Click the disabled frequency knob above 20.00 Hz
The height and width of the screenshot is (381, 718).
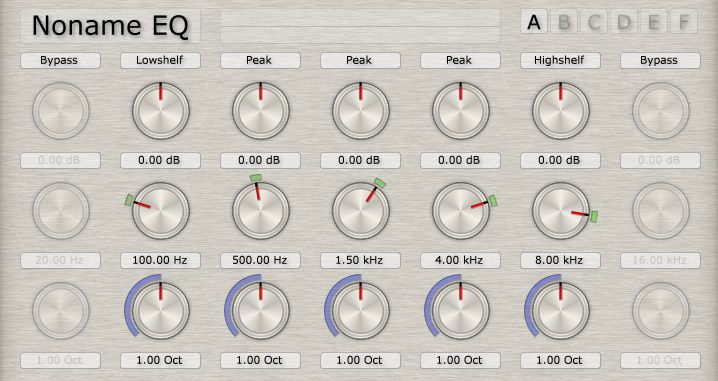[60, 211]
